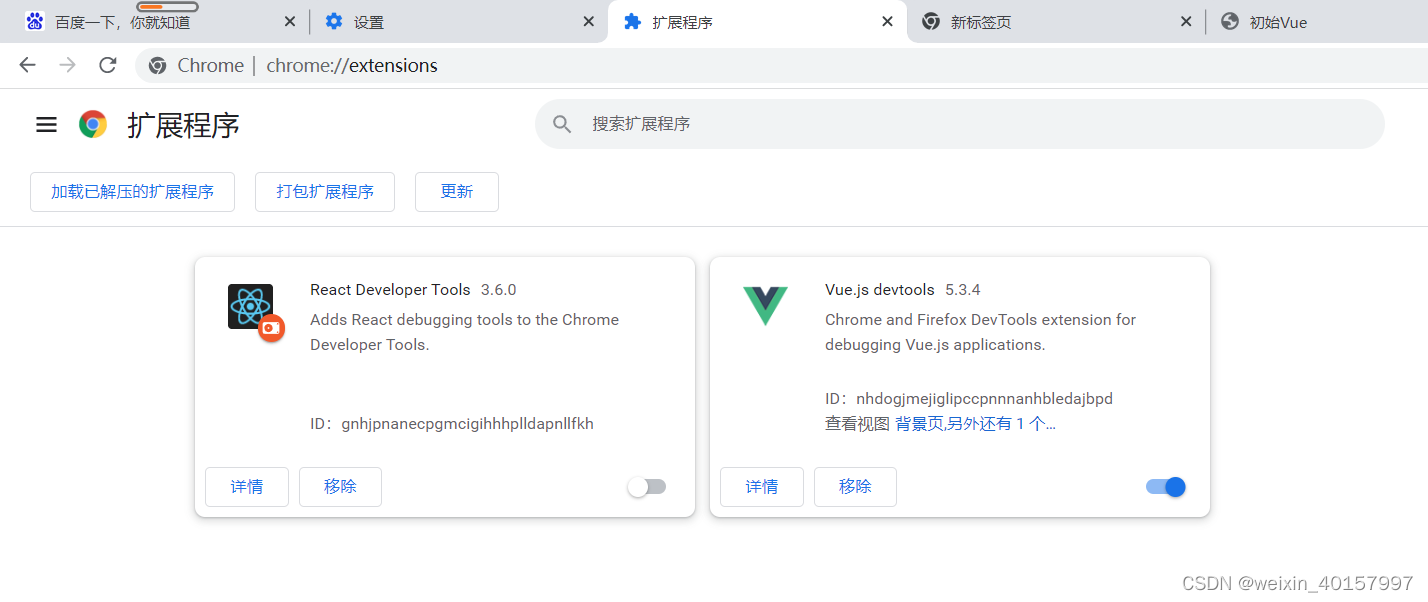
Task: Click the Vue.js devtools ID text
Action: tap(969, 399)
